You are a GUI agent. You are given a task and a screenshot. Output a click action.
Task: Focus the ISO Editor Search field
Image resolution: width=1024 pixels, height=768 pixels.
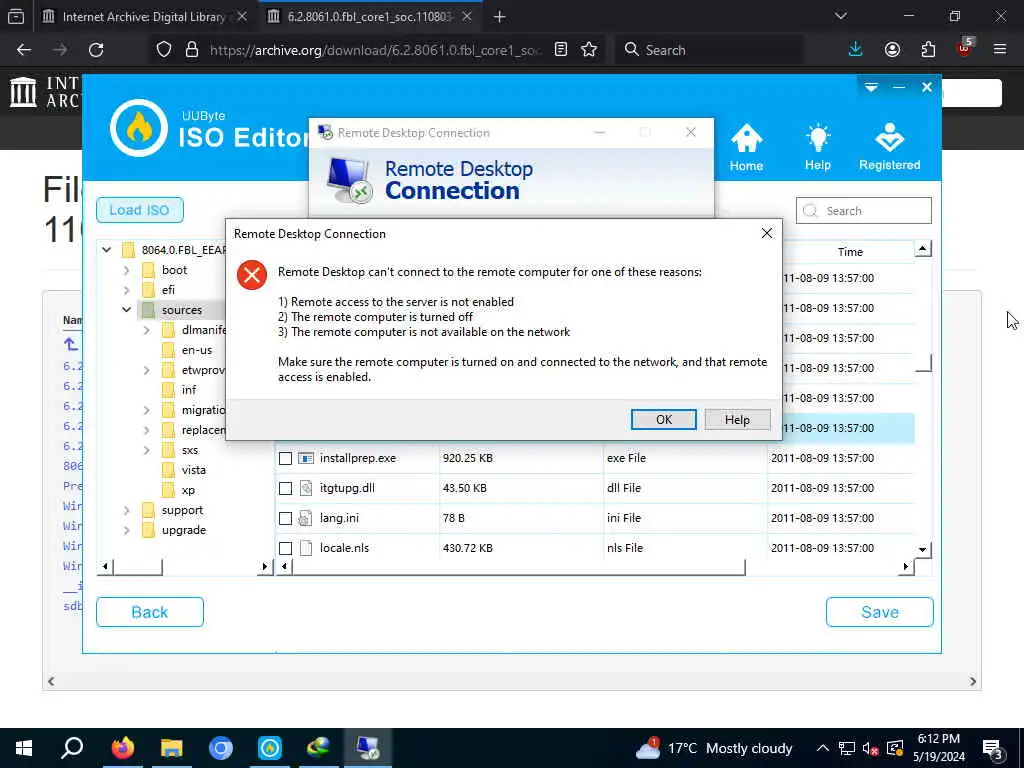863,211
